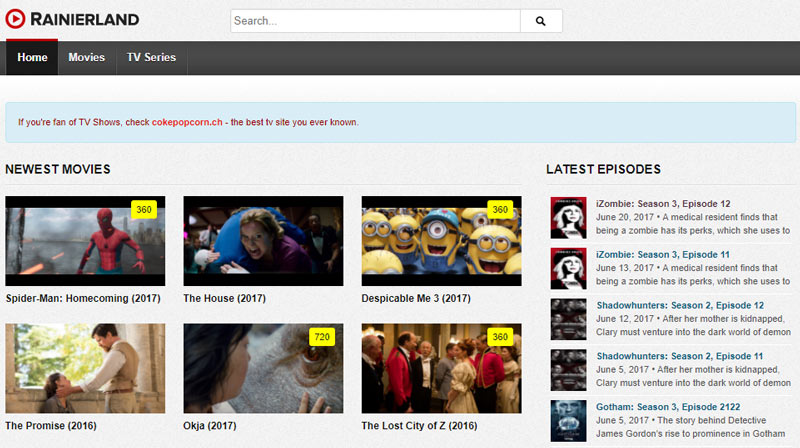Click iZombie Episode 11 poster thumbnail
Viewport: 800px width, 448px height.
tap(568, 269)
